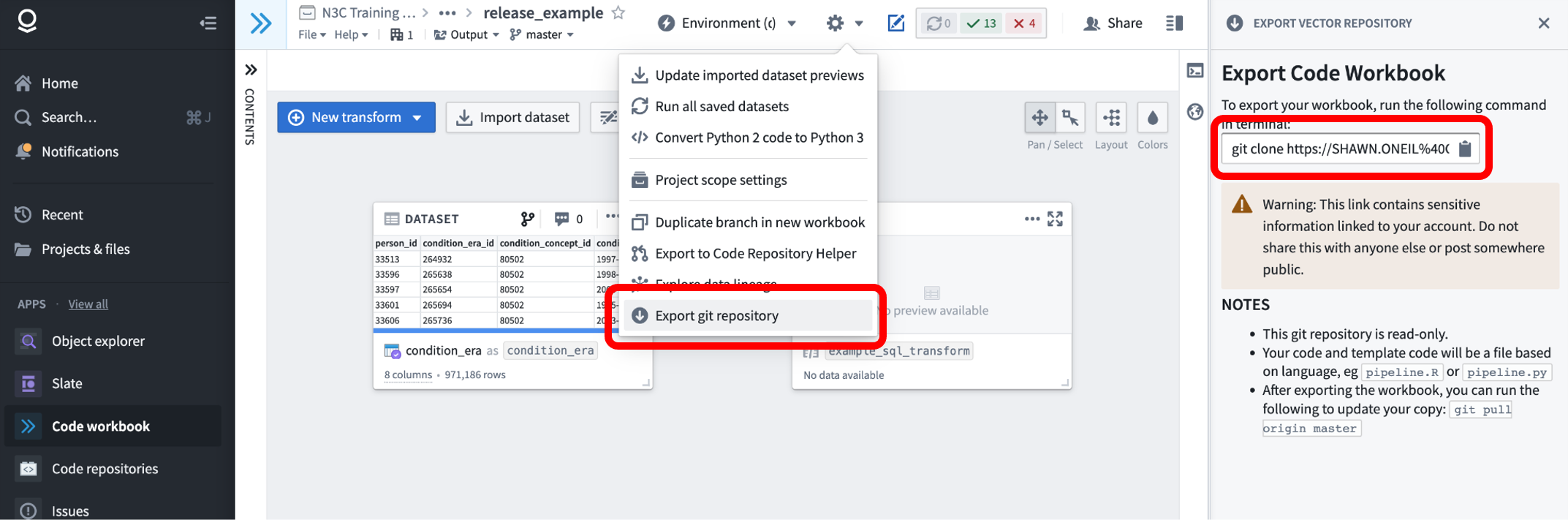Click 8 columns link
The image size is (1568, 523).
[408, 375]
